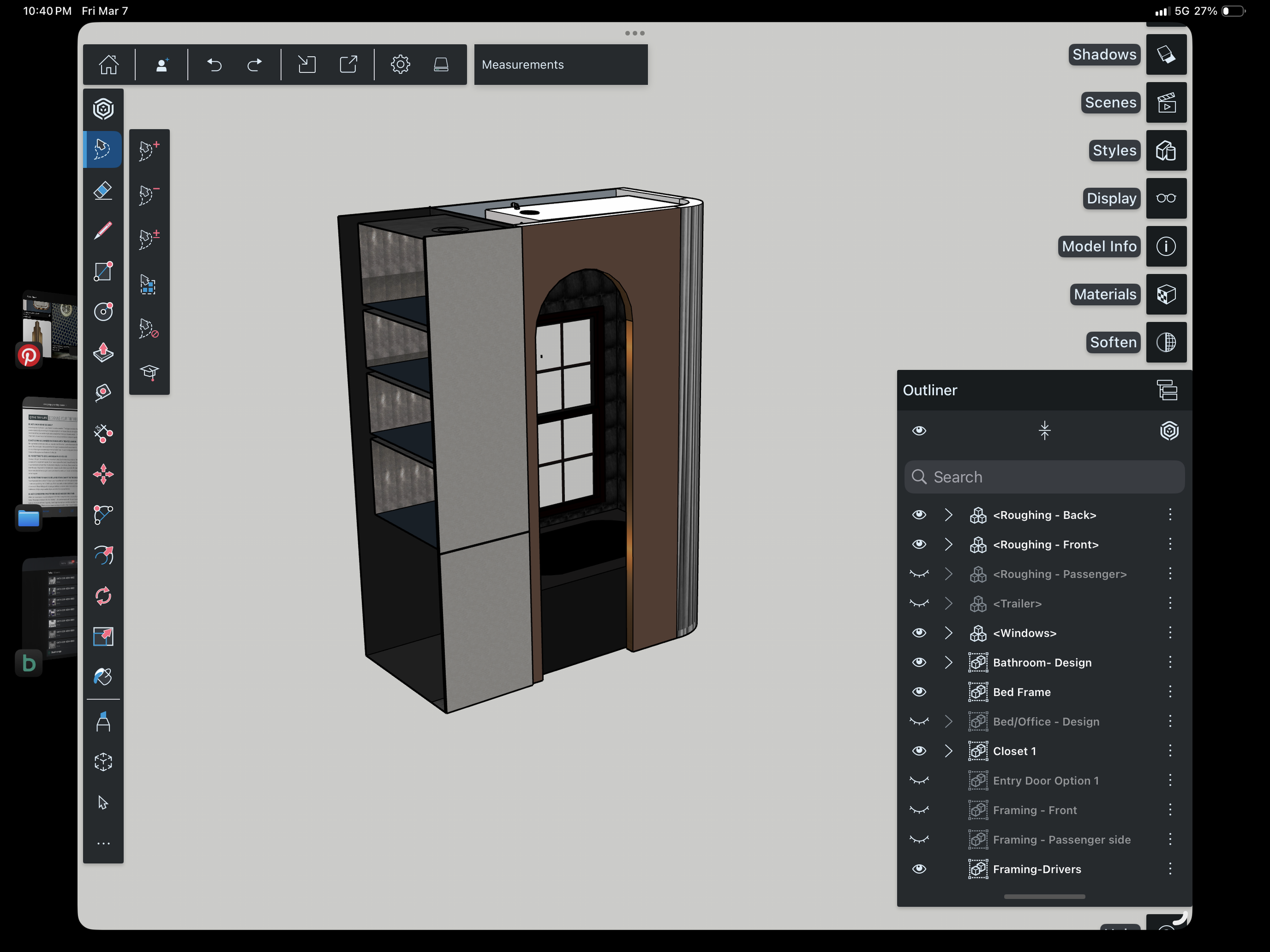Open the Styles panel
Screen dimensions: 1270x952
(1166, 150)
